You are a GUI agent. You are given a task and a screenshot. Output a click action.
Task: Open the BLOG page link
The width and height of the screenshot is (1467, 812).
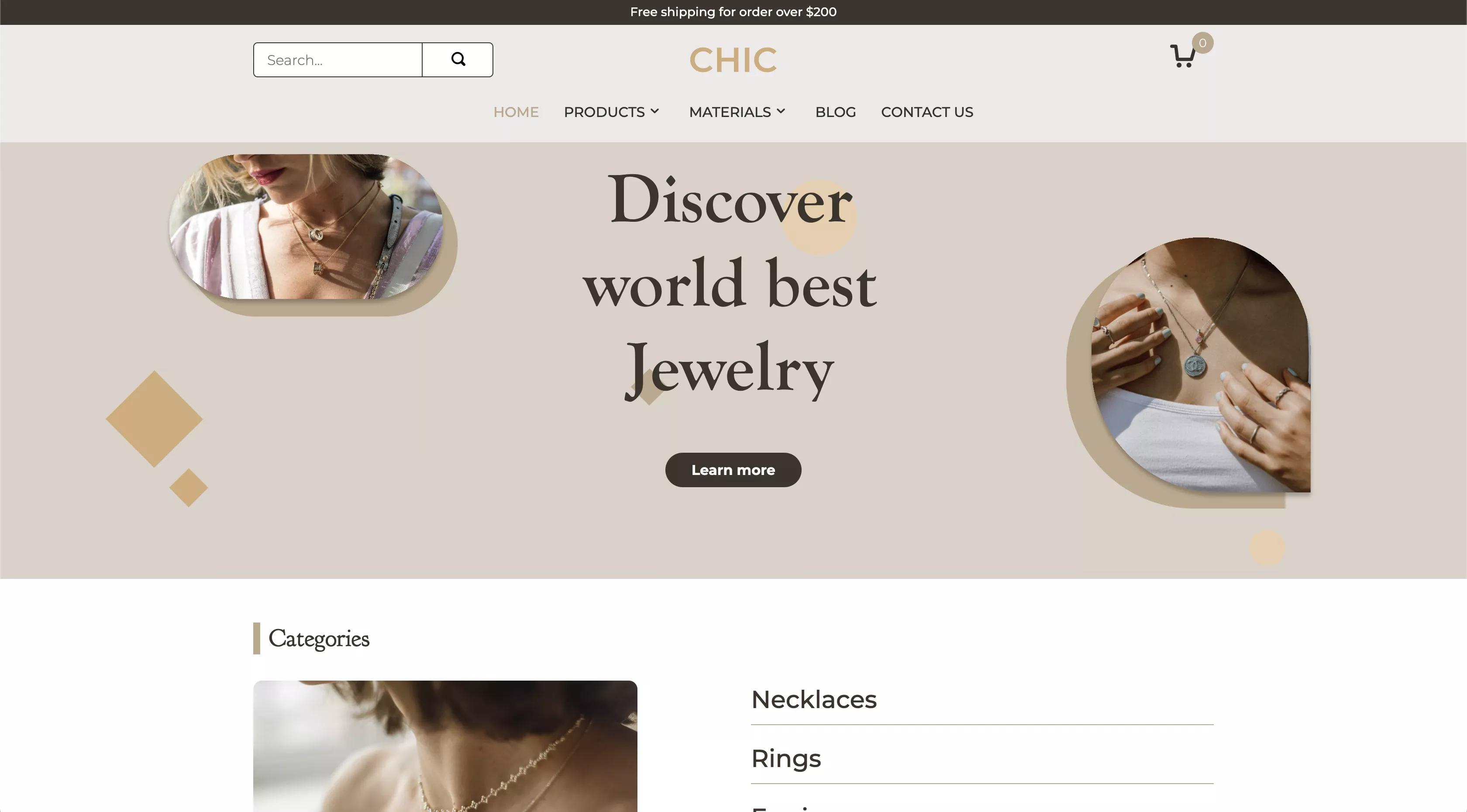tap(835, 112)
